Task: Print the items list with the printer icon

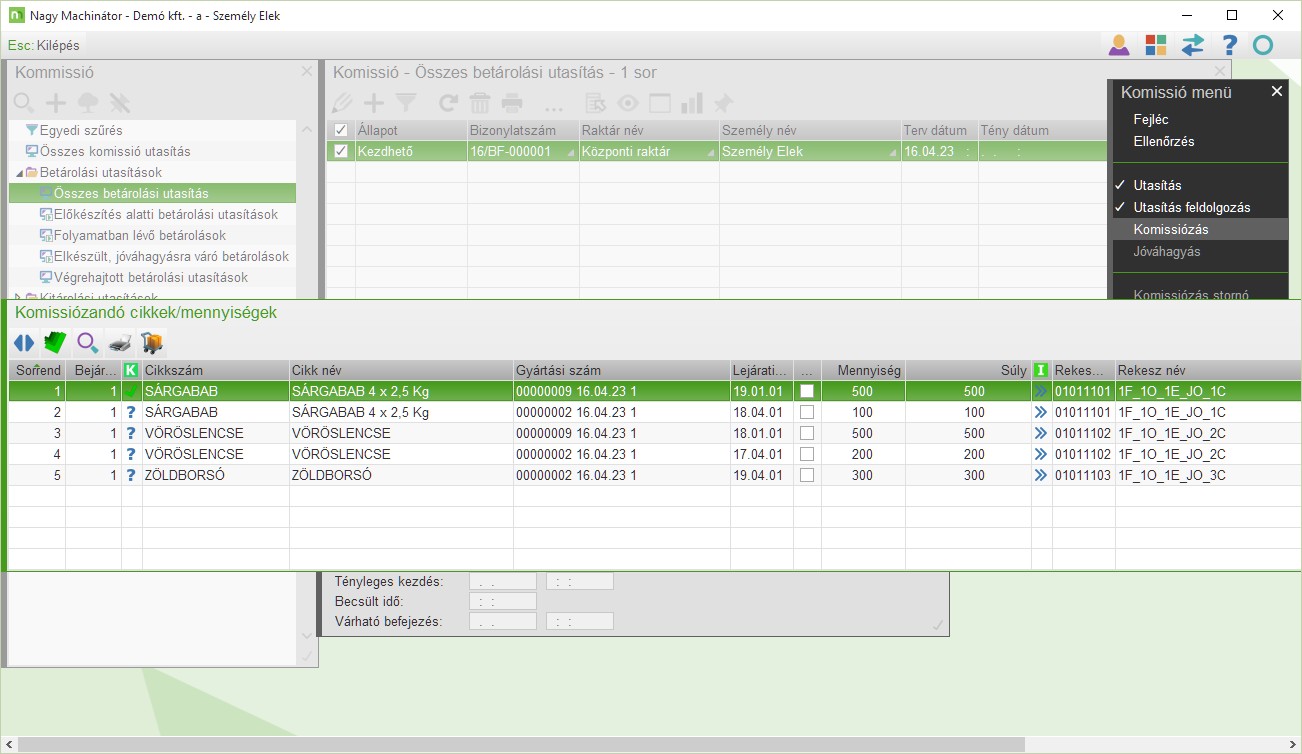Action: click(x=120, y=343)
